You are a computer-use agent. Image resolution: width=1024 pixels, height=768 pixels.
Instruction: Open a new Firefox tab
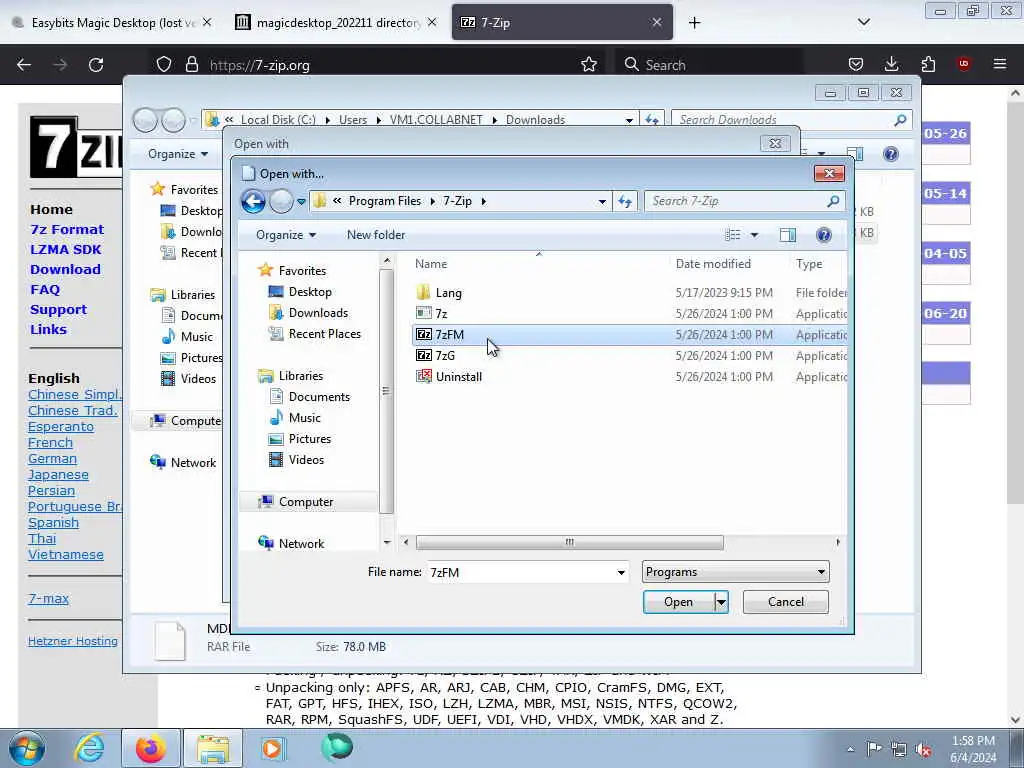pos(694,22)
